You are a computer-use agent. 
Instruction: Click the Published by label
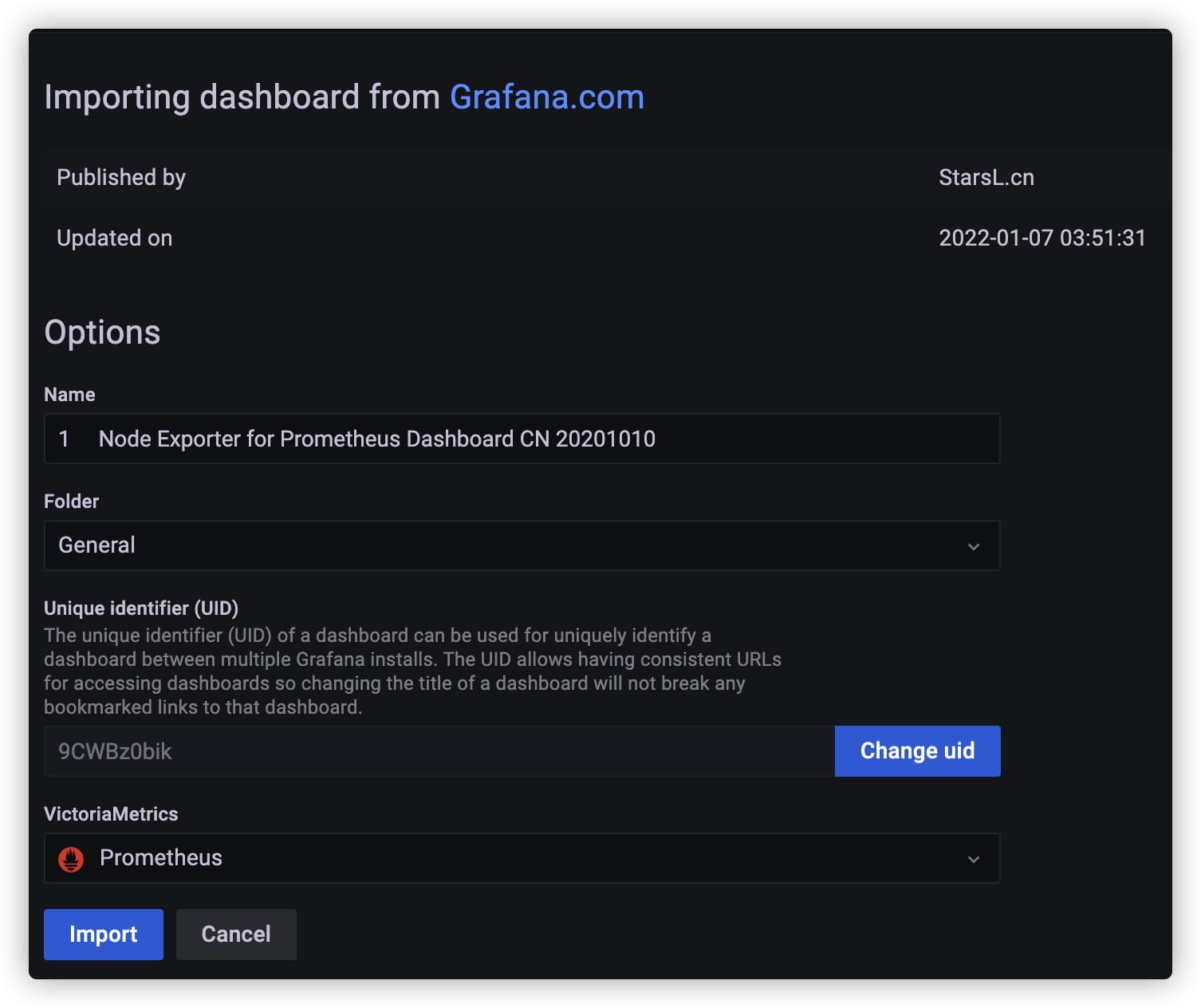[121, 177]
